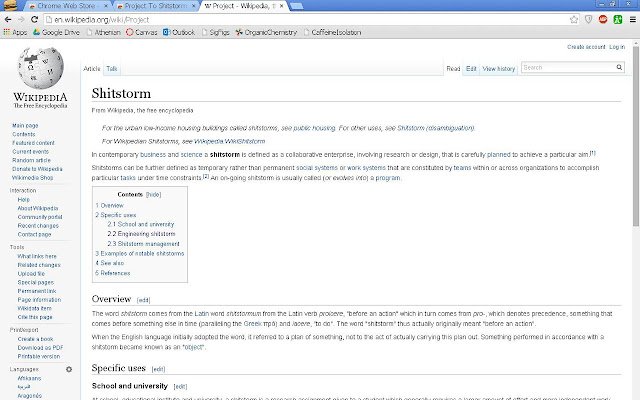This screenshot has width=640, height=400.
Task: Open the Afrikaans language link
Action: (x=29, y=378)
